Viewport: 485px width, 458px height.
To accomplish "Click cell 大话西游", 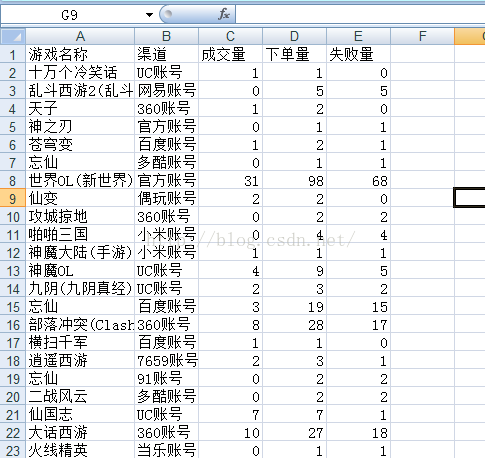I will pyautogui.click(x=80, y=432).
